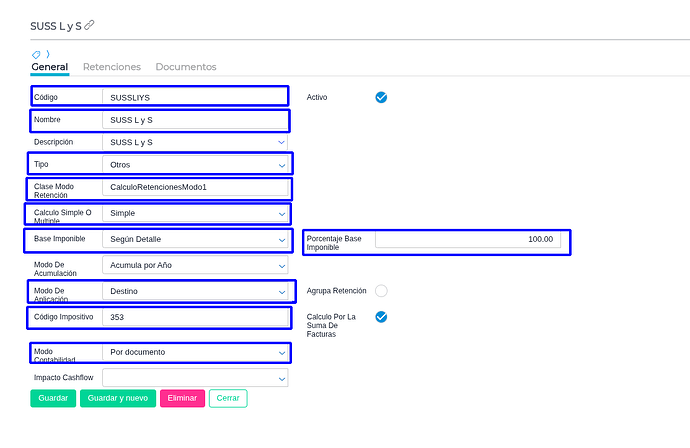Image resolution: width=690 pixels, height=448 pixels.
Task: Click the Guardar button
Action: 53,398
